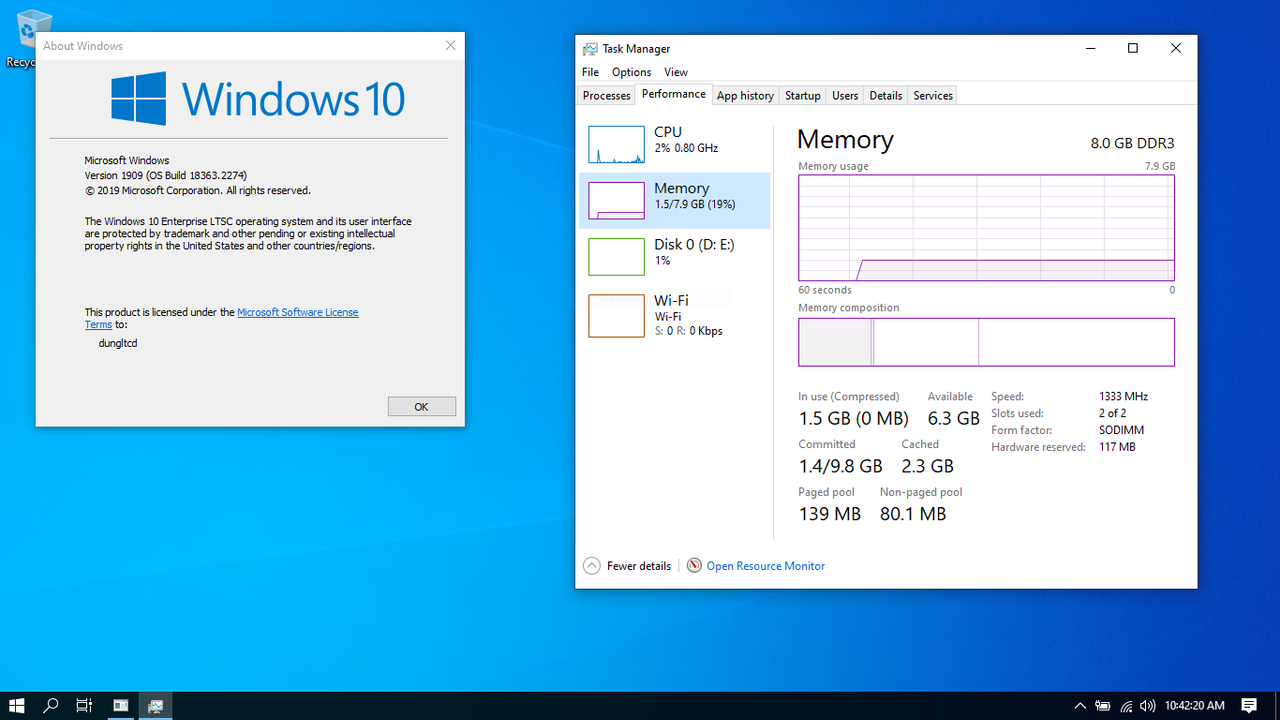Click OK in the About Windows dialog
Screen dimensions: 1280x720
pos(421,406)
